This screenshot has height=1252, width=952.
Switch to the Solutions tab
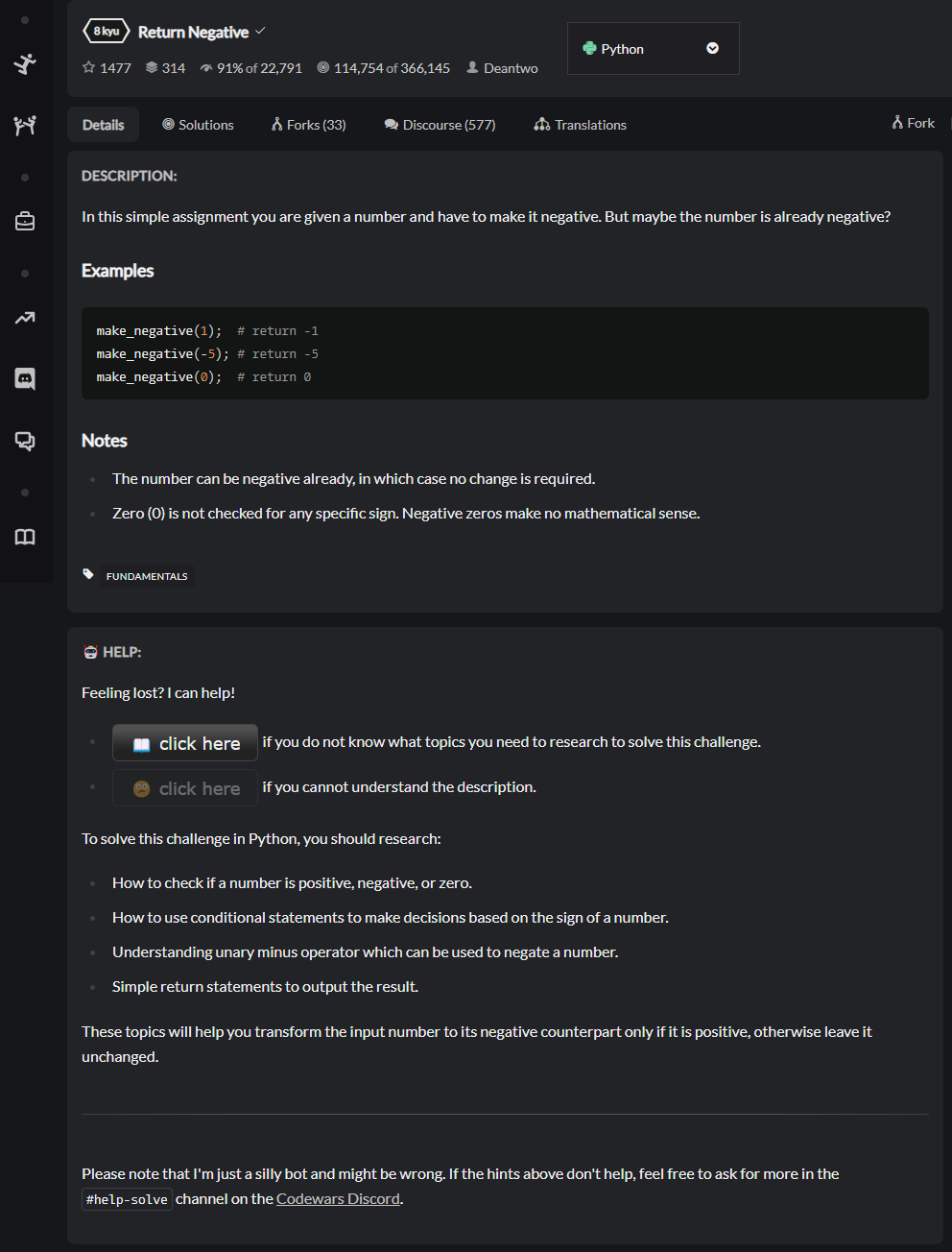point(198,124)
